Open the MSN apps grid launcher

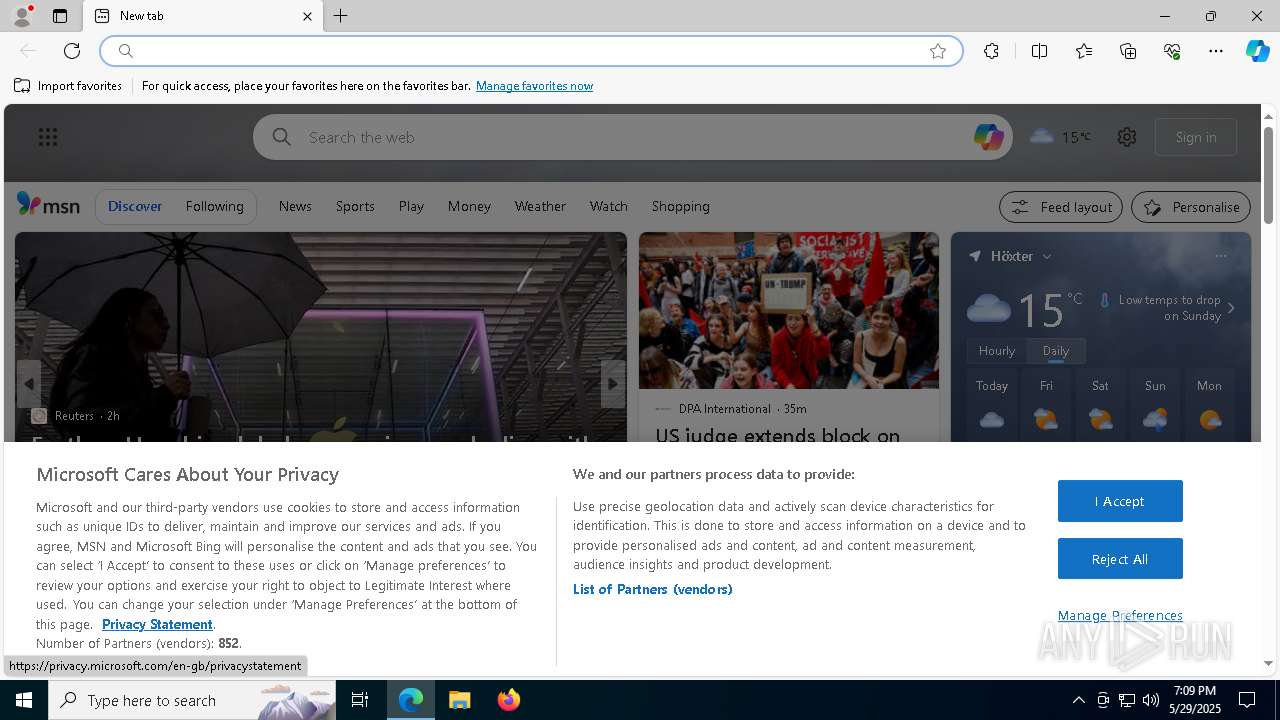point(48,137)
